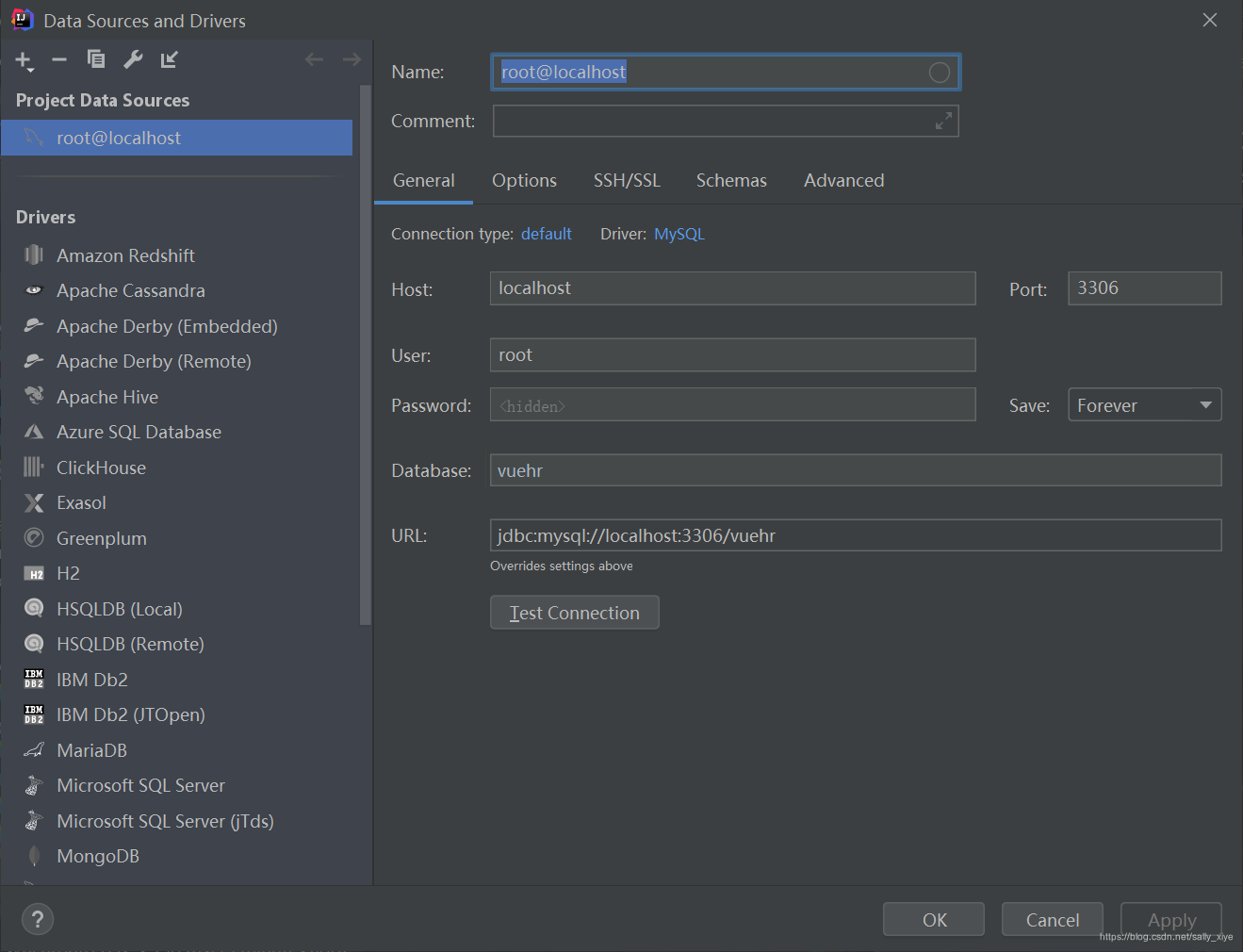
Task: Add a new data source
Action: [x=23, y=59]
